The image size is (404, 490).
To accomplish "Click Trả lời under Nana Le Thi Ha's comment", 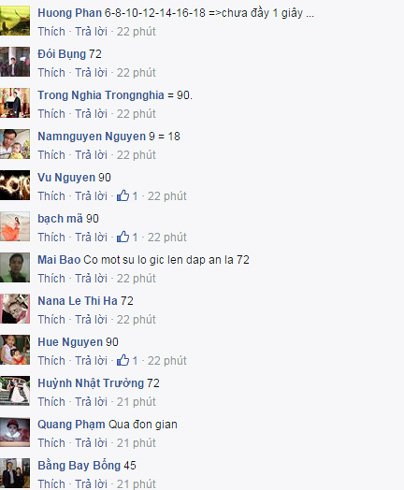I will [x=91, y=319].
